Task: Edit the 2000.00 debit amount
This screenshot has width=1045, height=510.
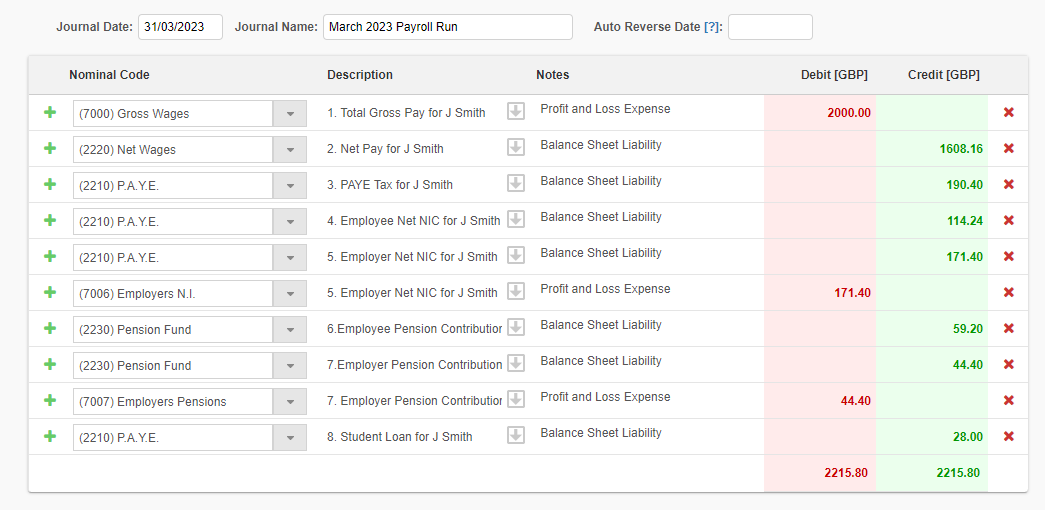Action: click(820, 113)
